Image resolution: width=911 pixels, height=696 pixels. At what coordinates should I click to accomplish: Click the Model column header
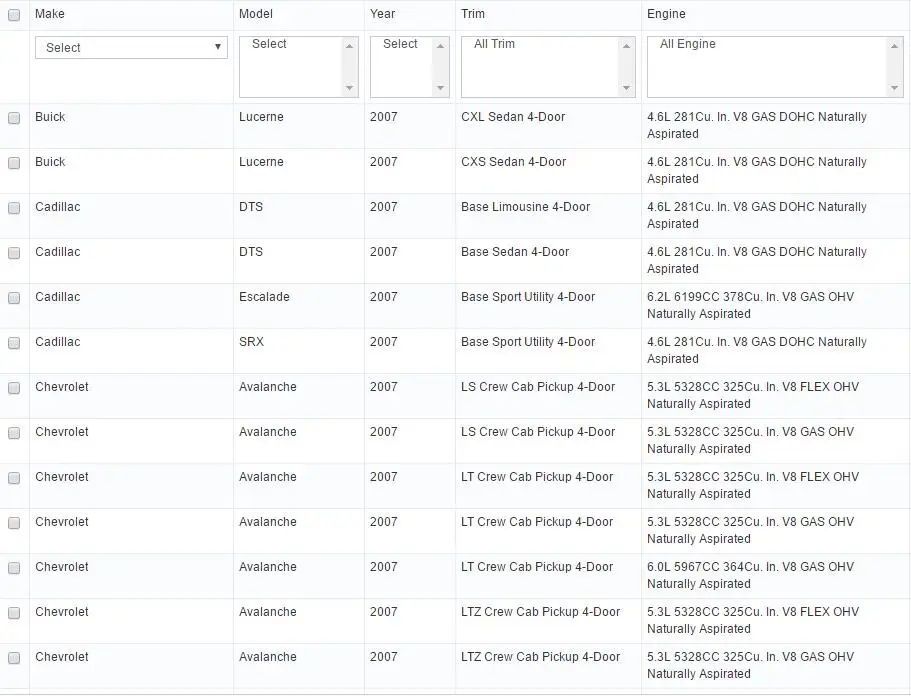(256, 14)
